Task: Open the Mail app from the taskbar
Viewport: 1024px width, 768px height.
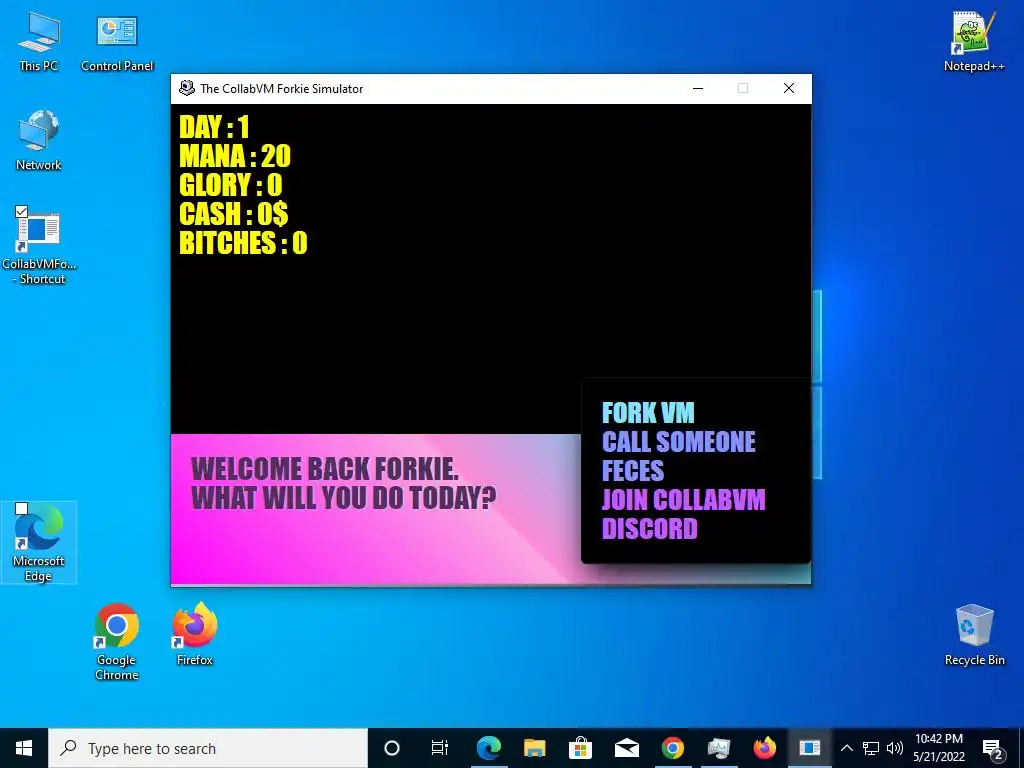Action: [x=626, y=748]
